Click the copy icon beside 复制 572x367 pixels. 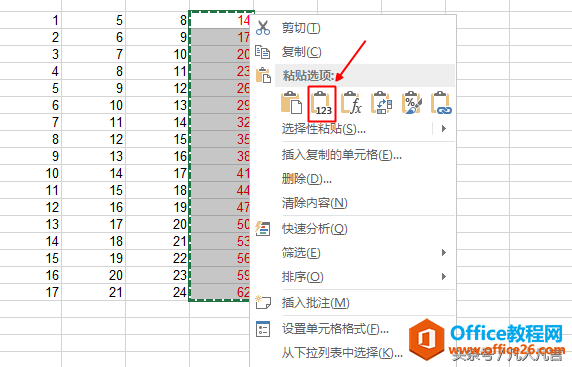point(263,52)
